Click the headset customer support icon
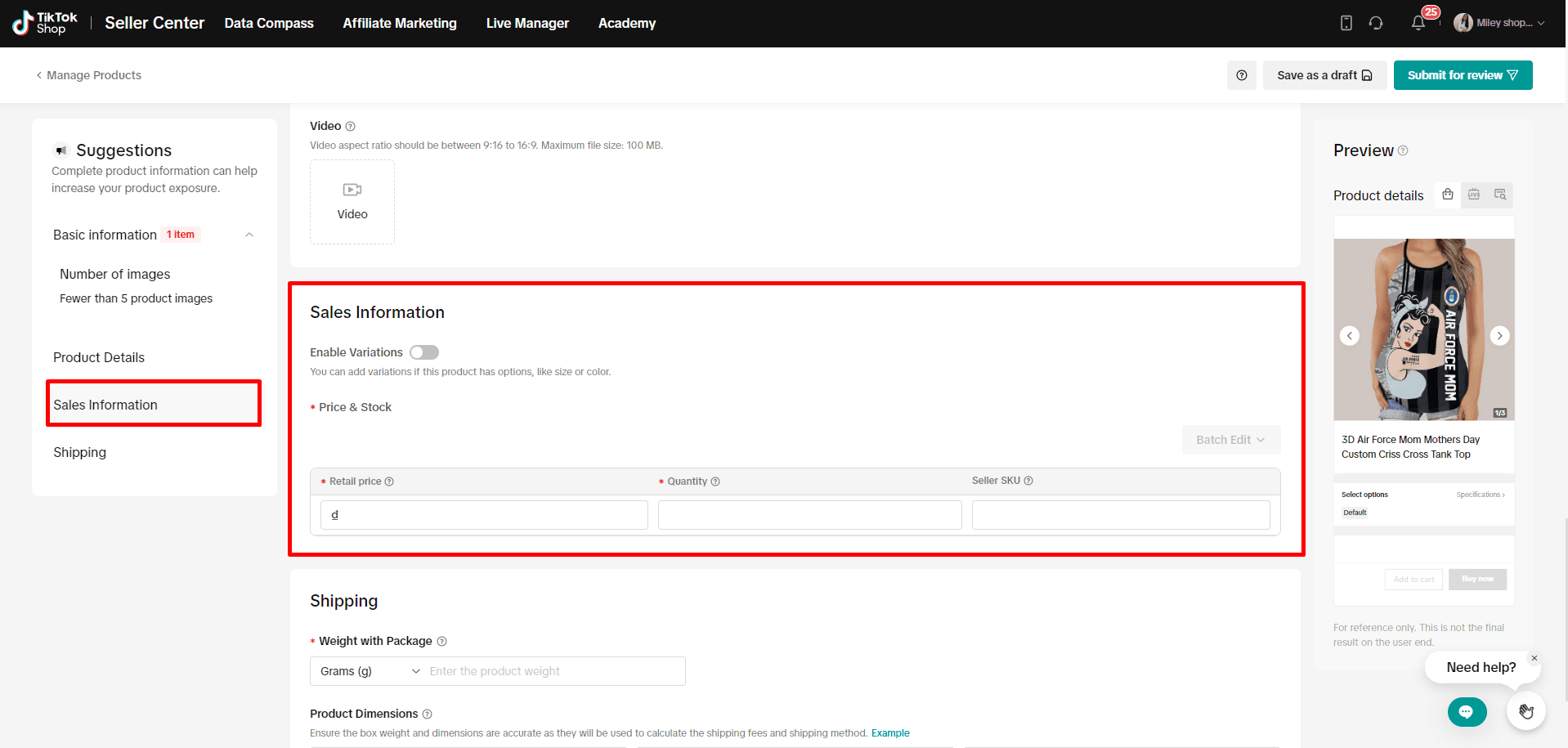The width and height of the screenshot is (1568, 748). point(1376,23)
